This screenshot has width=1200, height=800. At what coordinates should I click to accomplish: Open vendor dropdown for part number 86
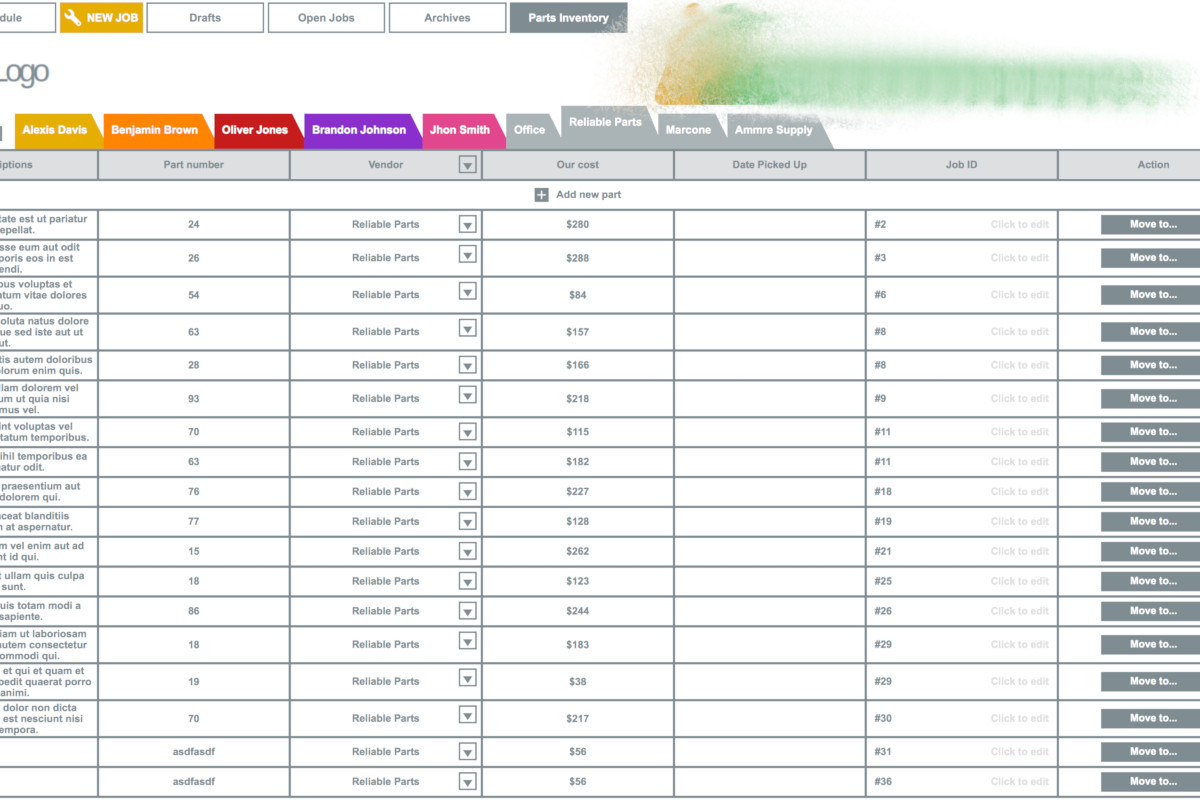point(467,611)
